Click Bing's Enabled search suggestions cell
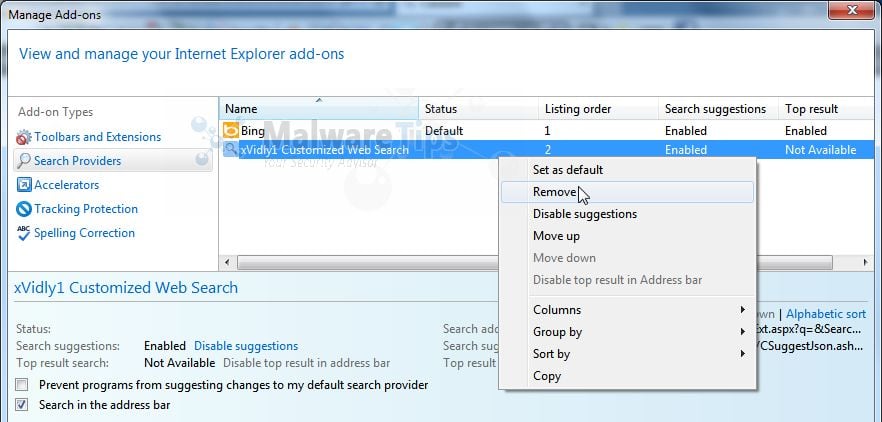 686,131
